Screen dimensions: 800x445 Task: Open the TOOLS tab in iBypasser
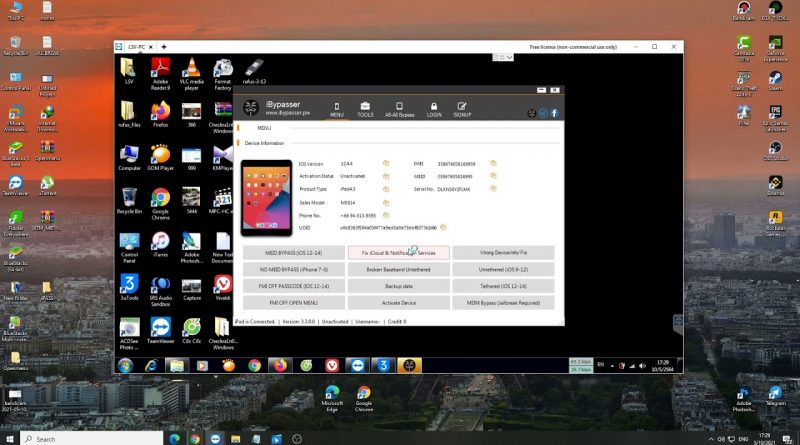point(365,109)
